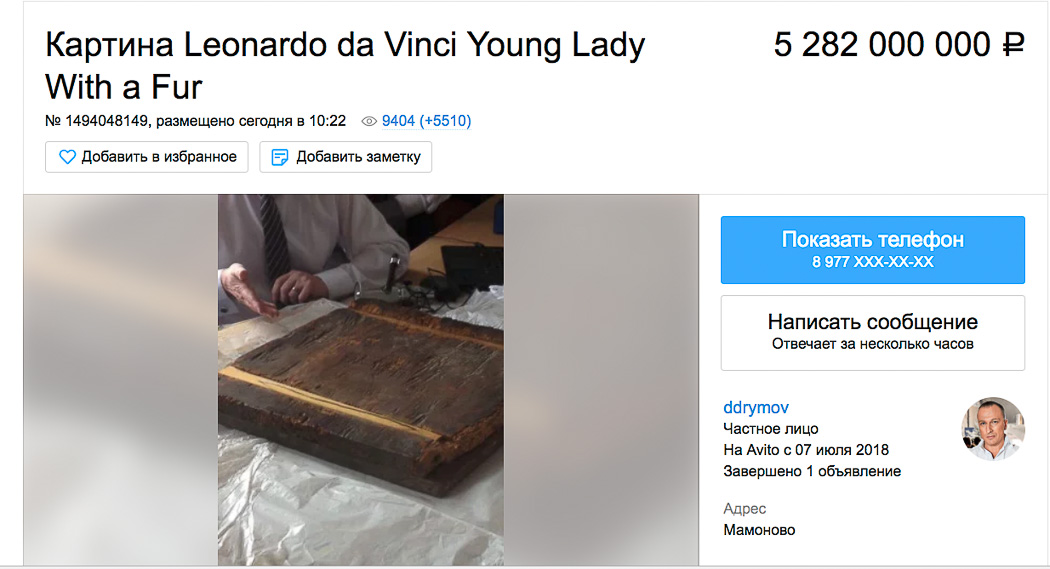Open the main listing photo

coord(361,380)
